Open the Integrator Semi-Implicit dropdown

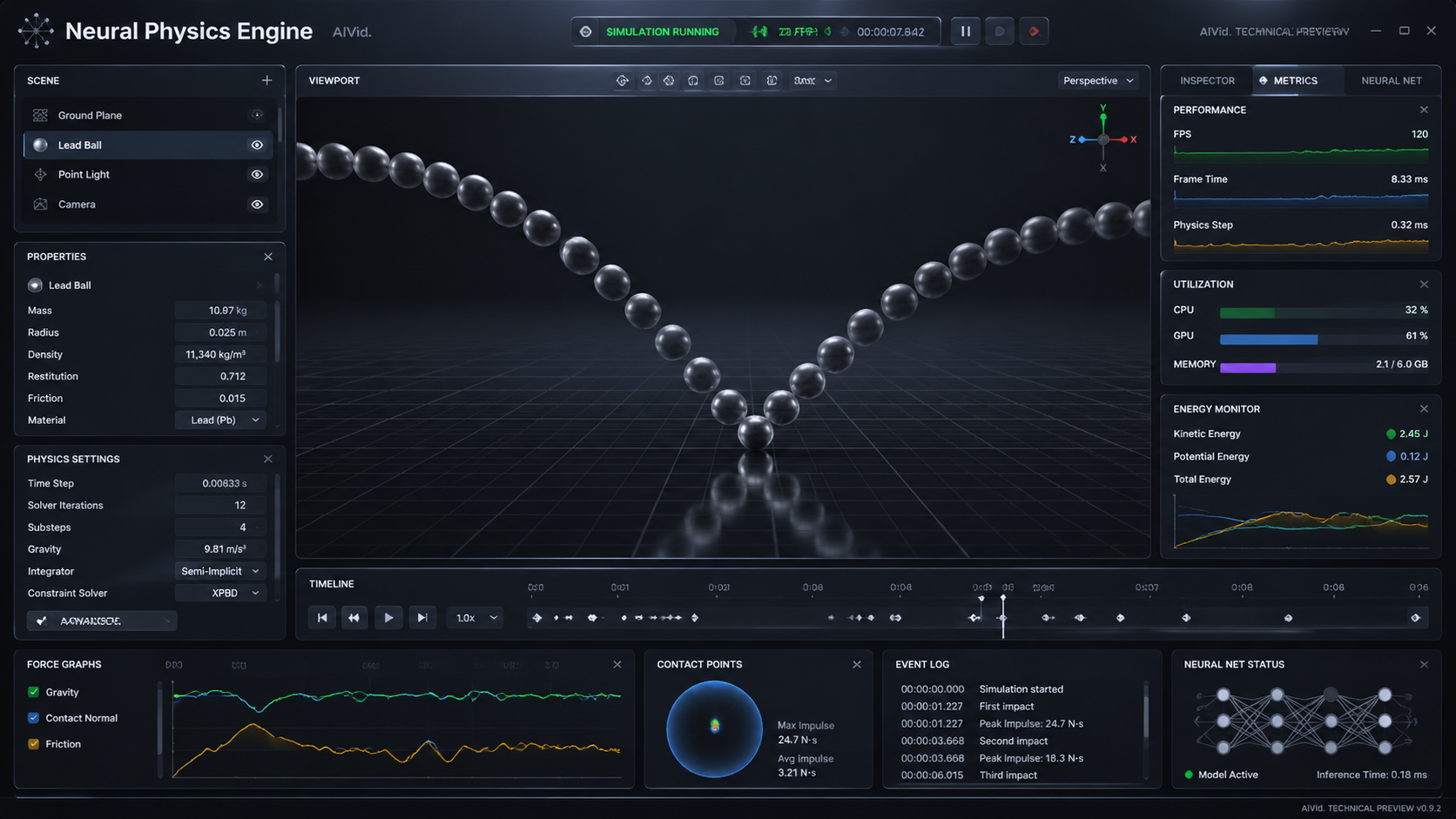[x=221, y=572]
